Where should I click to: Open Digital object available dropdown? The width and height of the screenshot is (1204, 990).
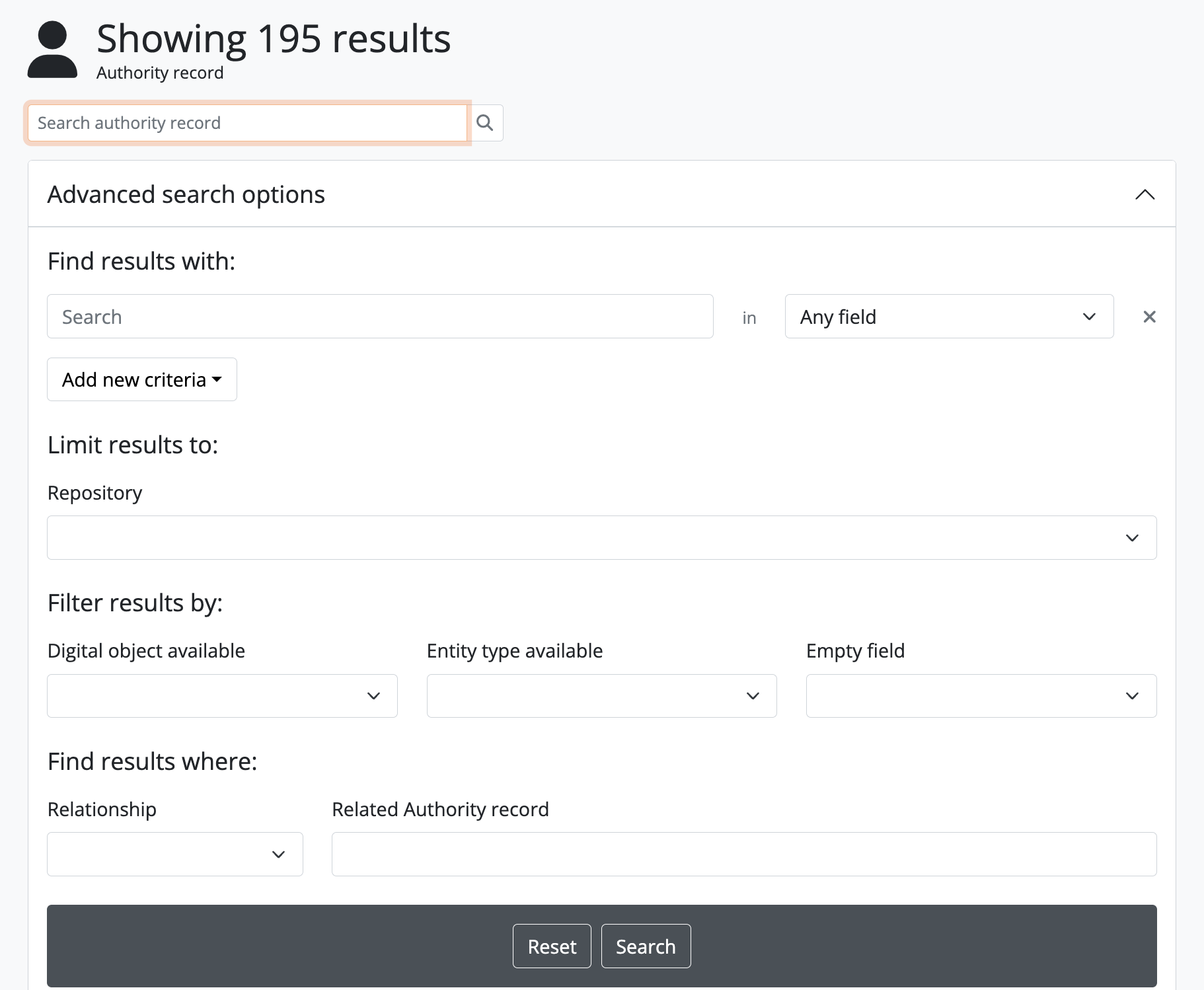[222, 696]
